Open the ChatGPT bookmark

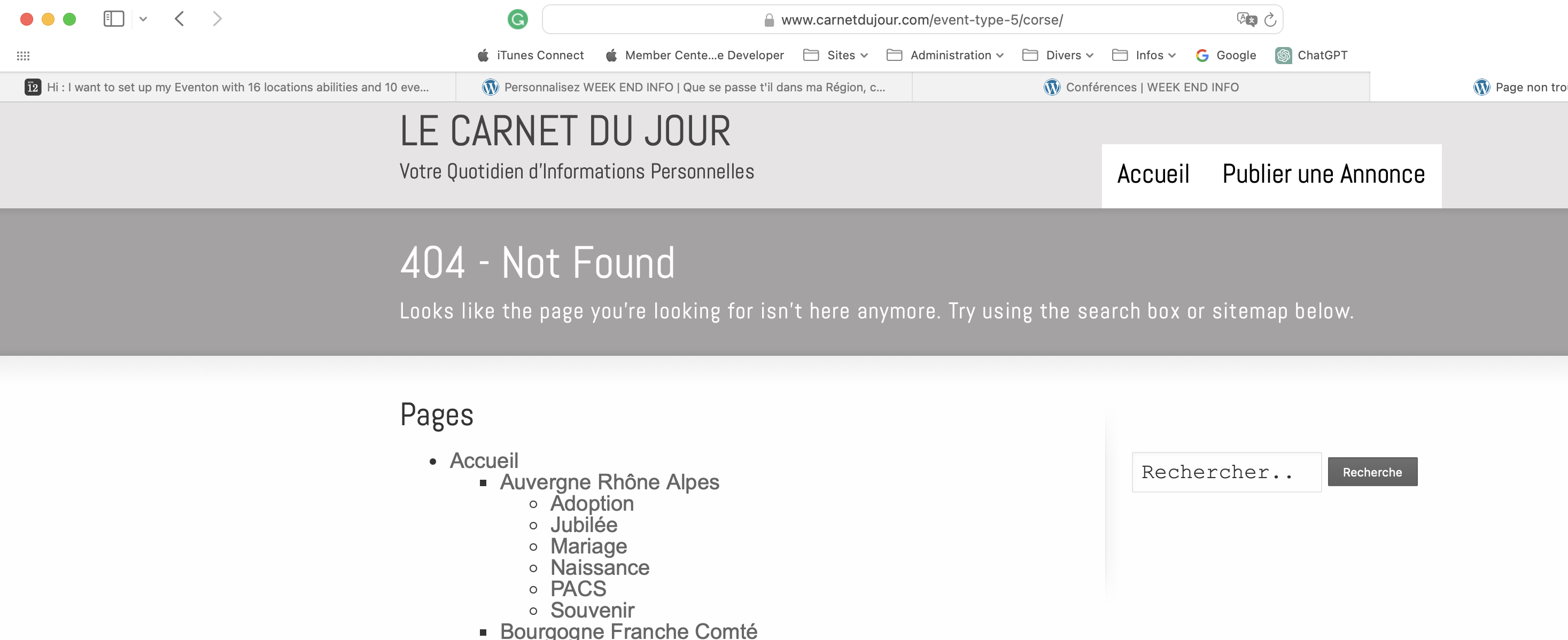click(x=1311, y=56)
